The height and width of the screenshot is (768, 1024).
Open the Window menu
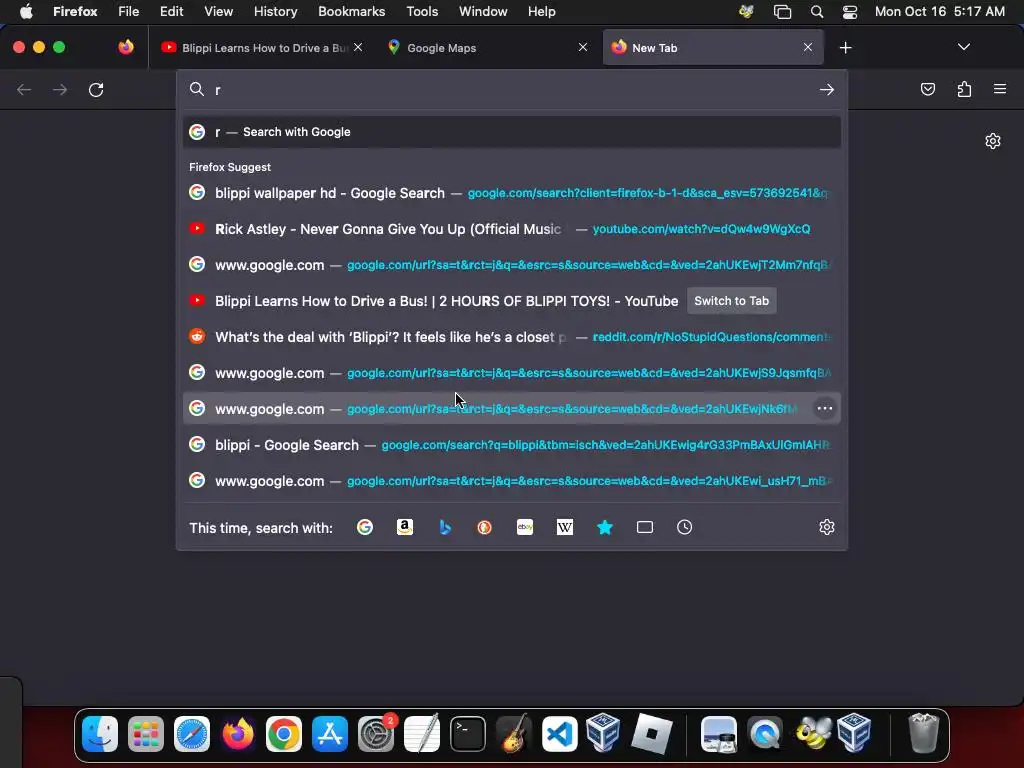(483, 12)
